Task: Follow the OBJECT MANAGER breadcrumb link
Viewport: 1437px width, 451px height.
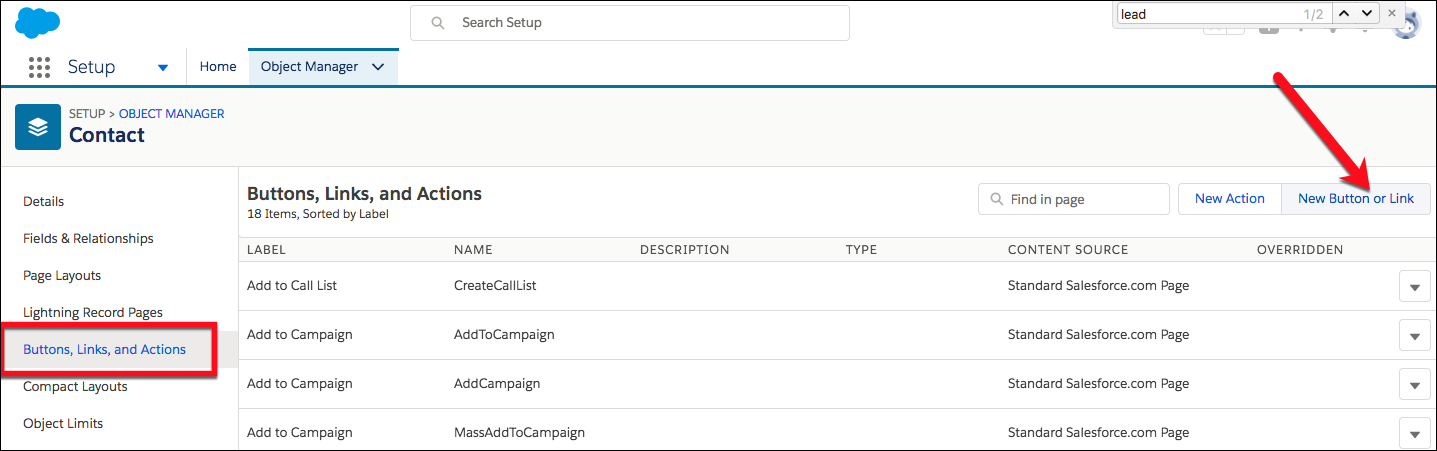Action: tap(172, 114)
